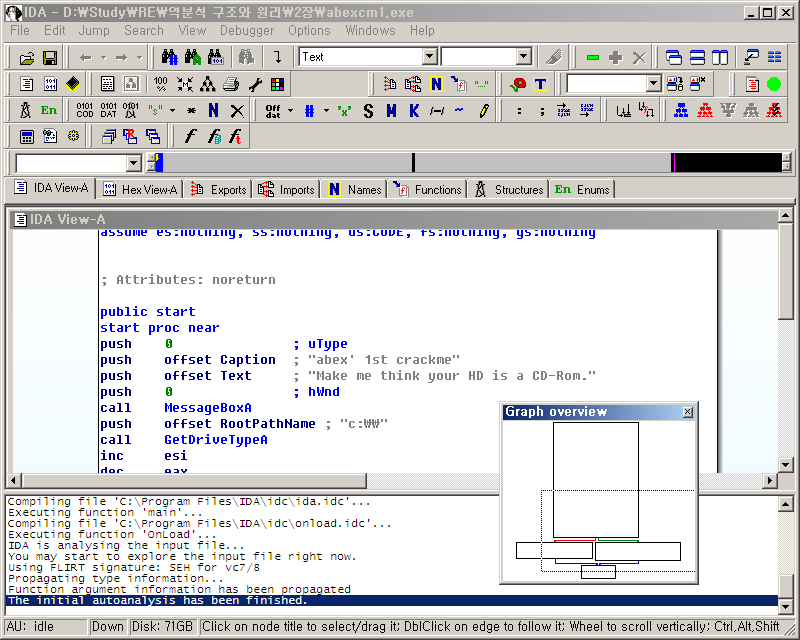The height and width of the screenshot is (640, 800).
Task: Close the Graph overview panel
Action: pos(688,412)
